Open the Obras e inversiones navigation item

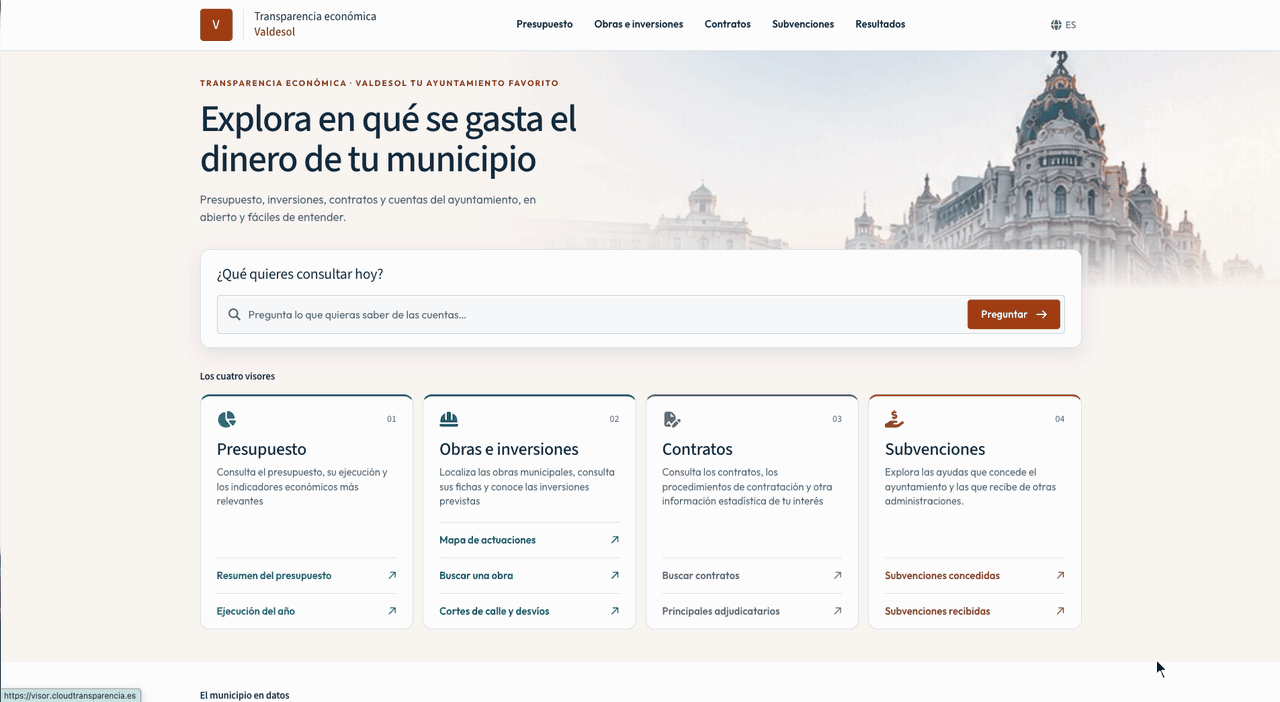[x=639, y=25]
